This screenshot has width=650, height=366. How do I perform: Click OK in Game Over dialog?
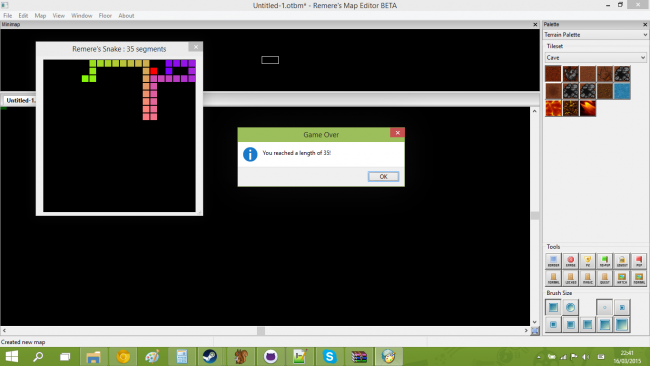[383, 177]
